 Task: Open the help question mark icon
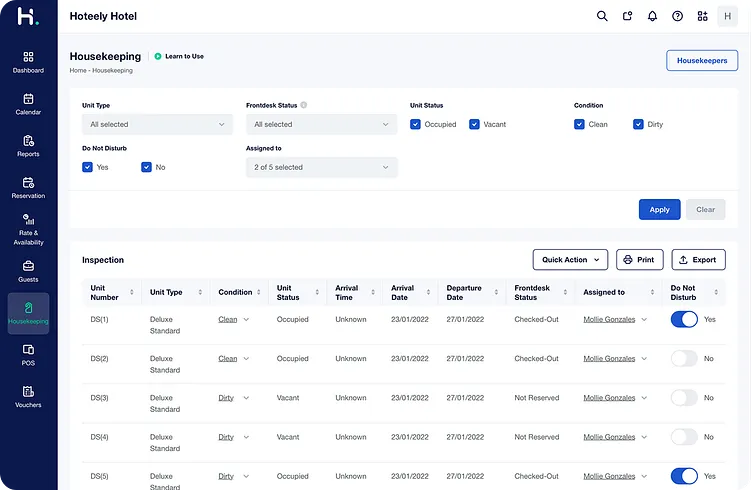677,16
